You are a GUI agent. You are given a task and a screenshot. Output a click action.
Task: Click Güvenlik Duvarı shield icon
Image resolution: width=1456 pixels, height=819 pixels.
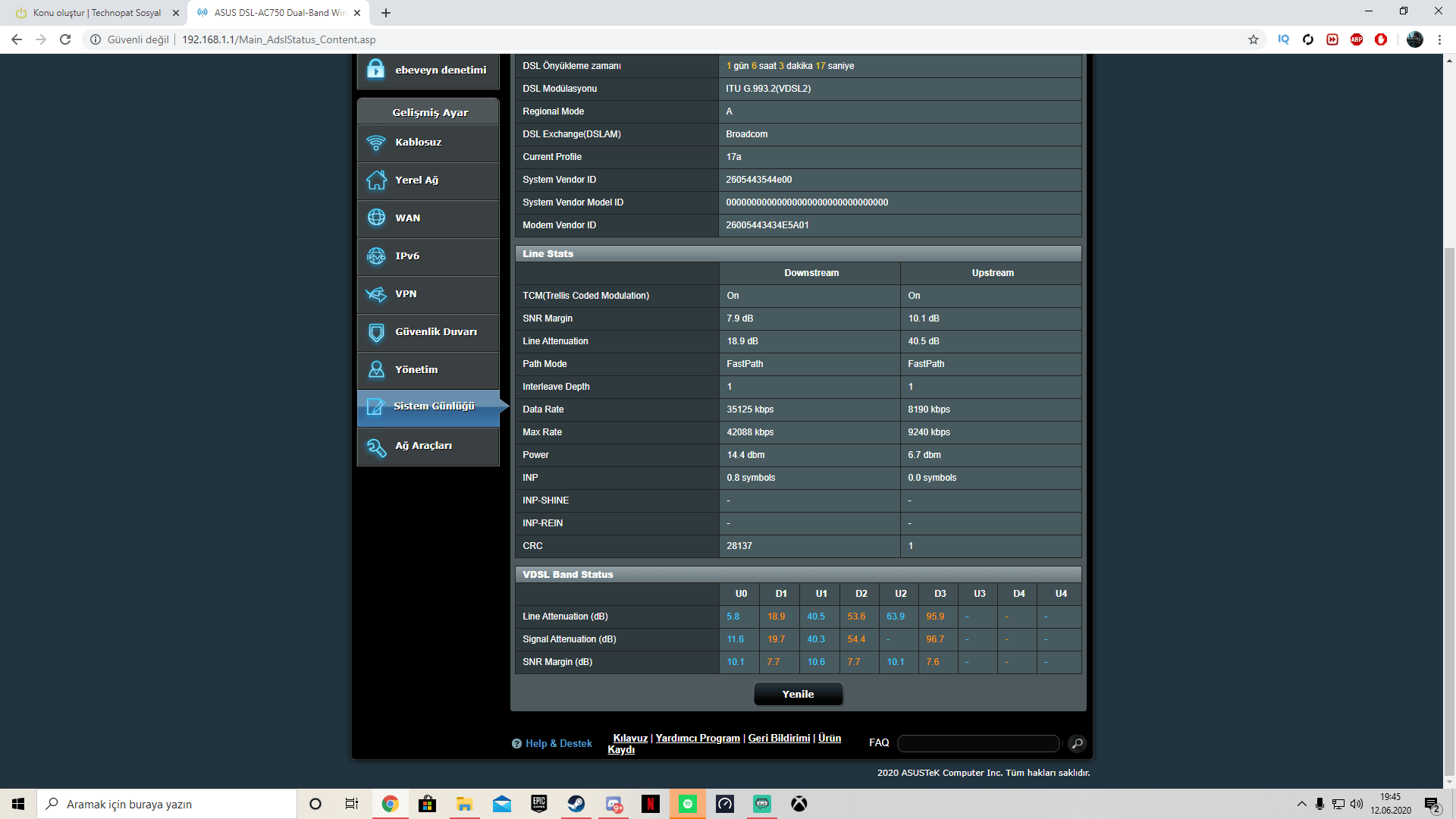click(x=376, y=332)
